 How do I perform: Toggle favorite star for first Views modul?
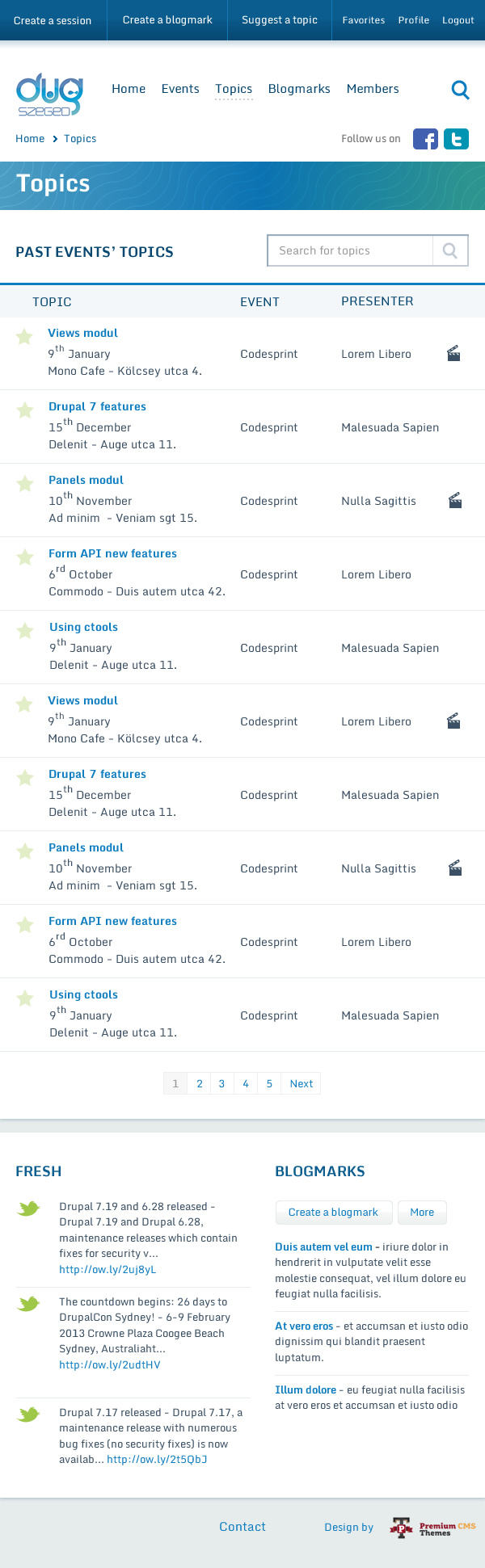click(24, 337)
